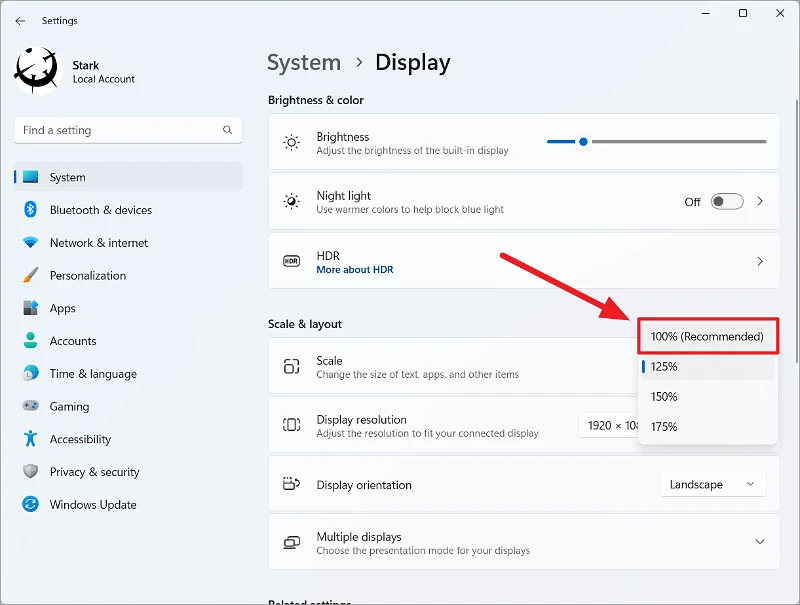Expand the Multiple displays section
The width and height of the screenshot is (800, 605).
[760, 542]
